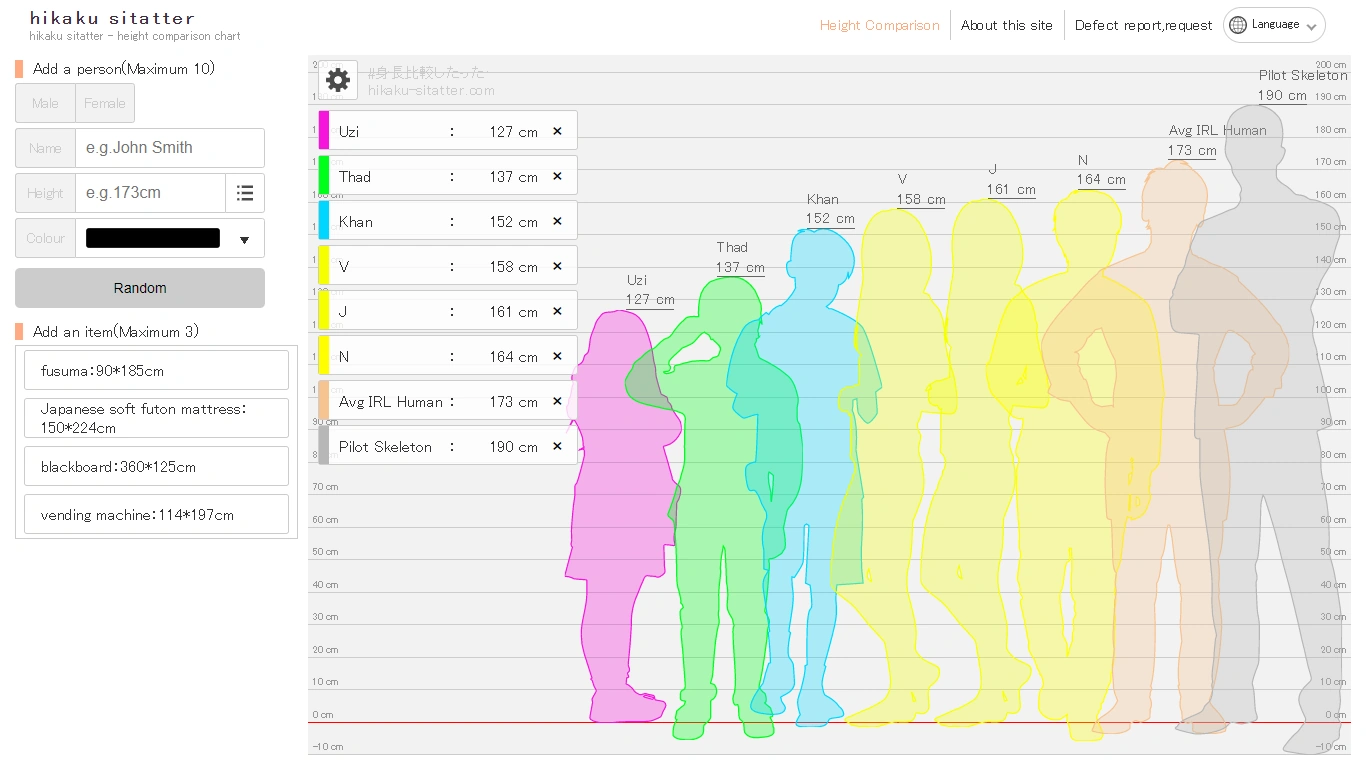Select the Female gender option
Screen dimensions: 1366x768
[x=104, y=102]
